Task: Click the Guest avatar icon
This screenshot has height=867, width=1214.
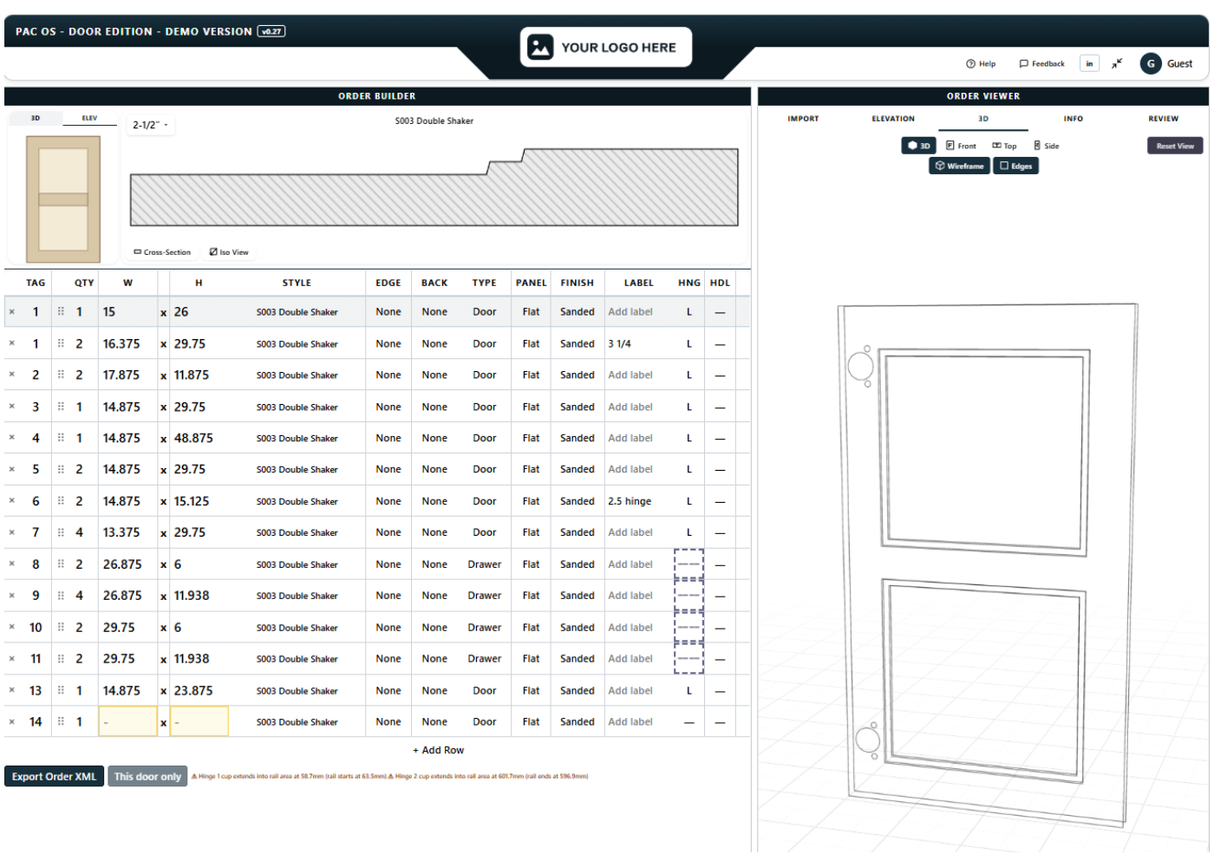Action: click(1150, 63)
